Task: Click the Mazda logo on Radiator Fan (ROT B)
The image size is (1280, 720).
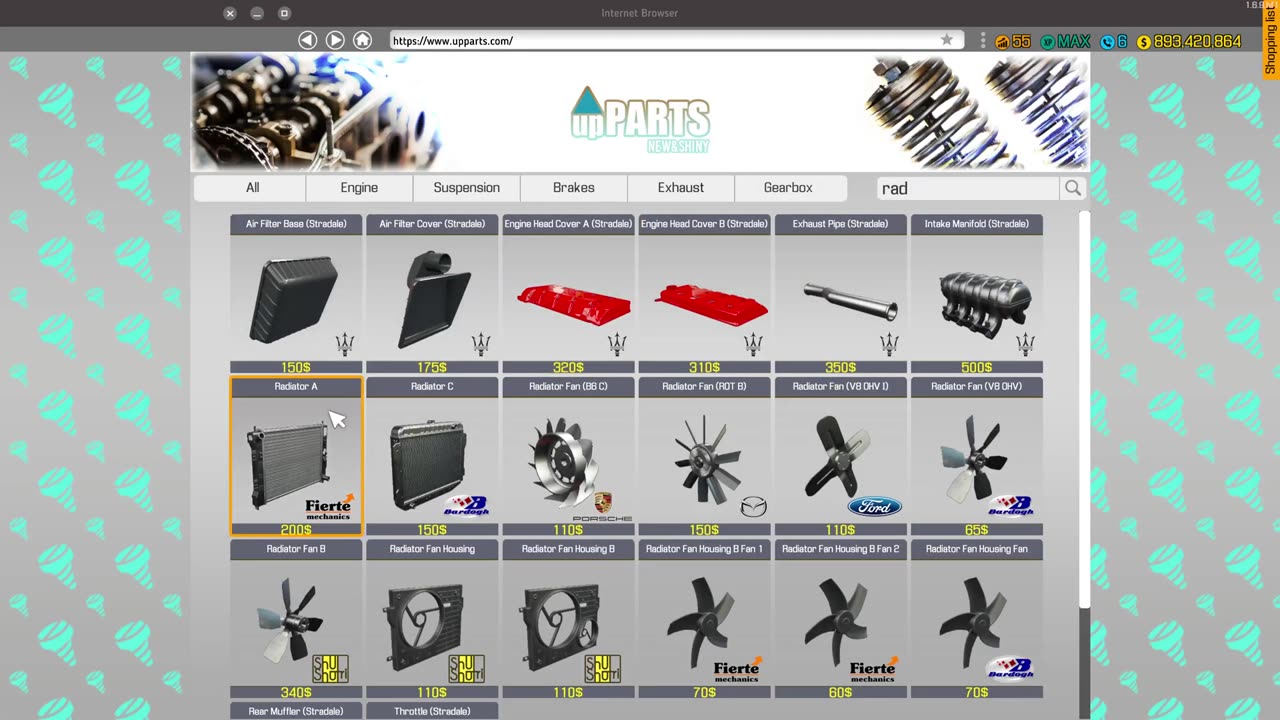Action: click(753, 507)
